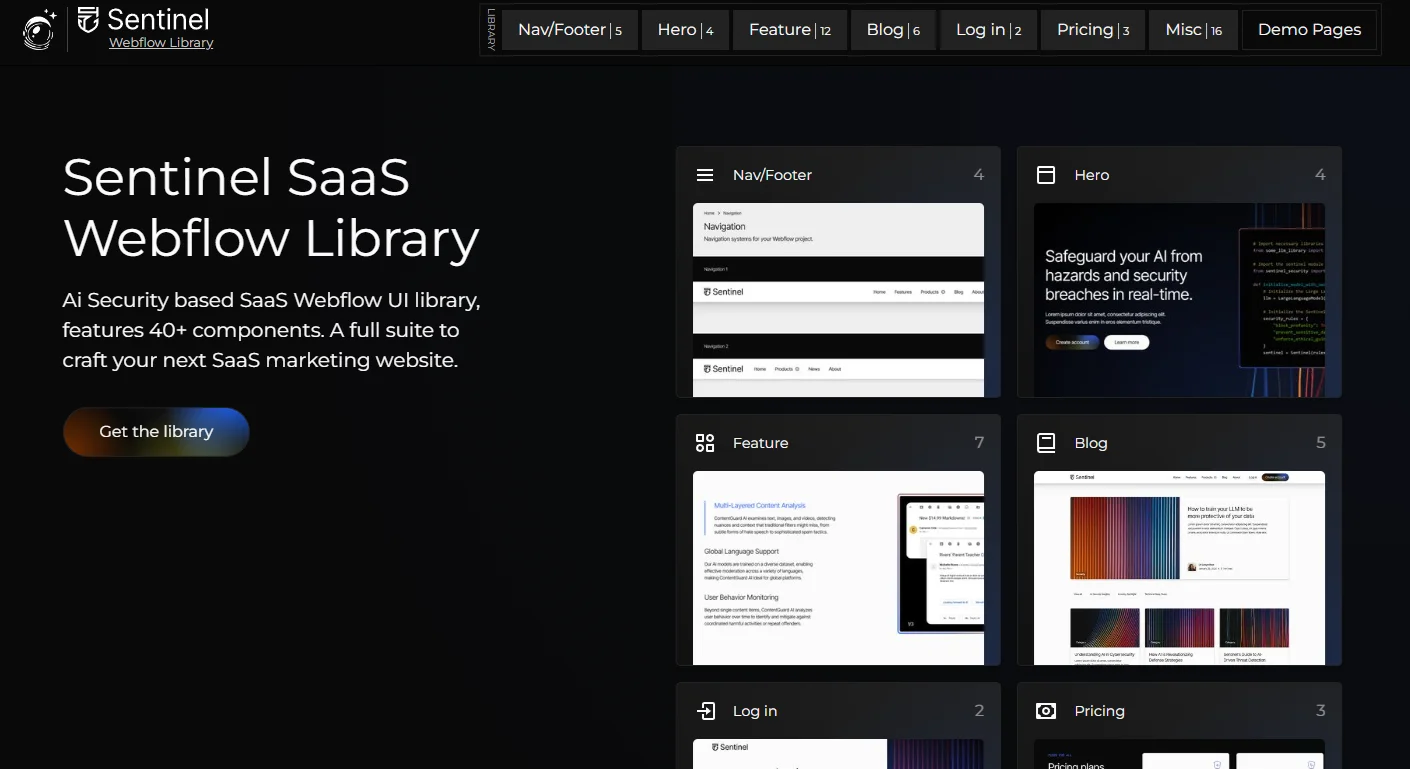Screen dimensions: 1410x769
Task: Click the Hero card window icon
Action: (x=1046, y=175)
